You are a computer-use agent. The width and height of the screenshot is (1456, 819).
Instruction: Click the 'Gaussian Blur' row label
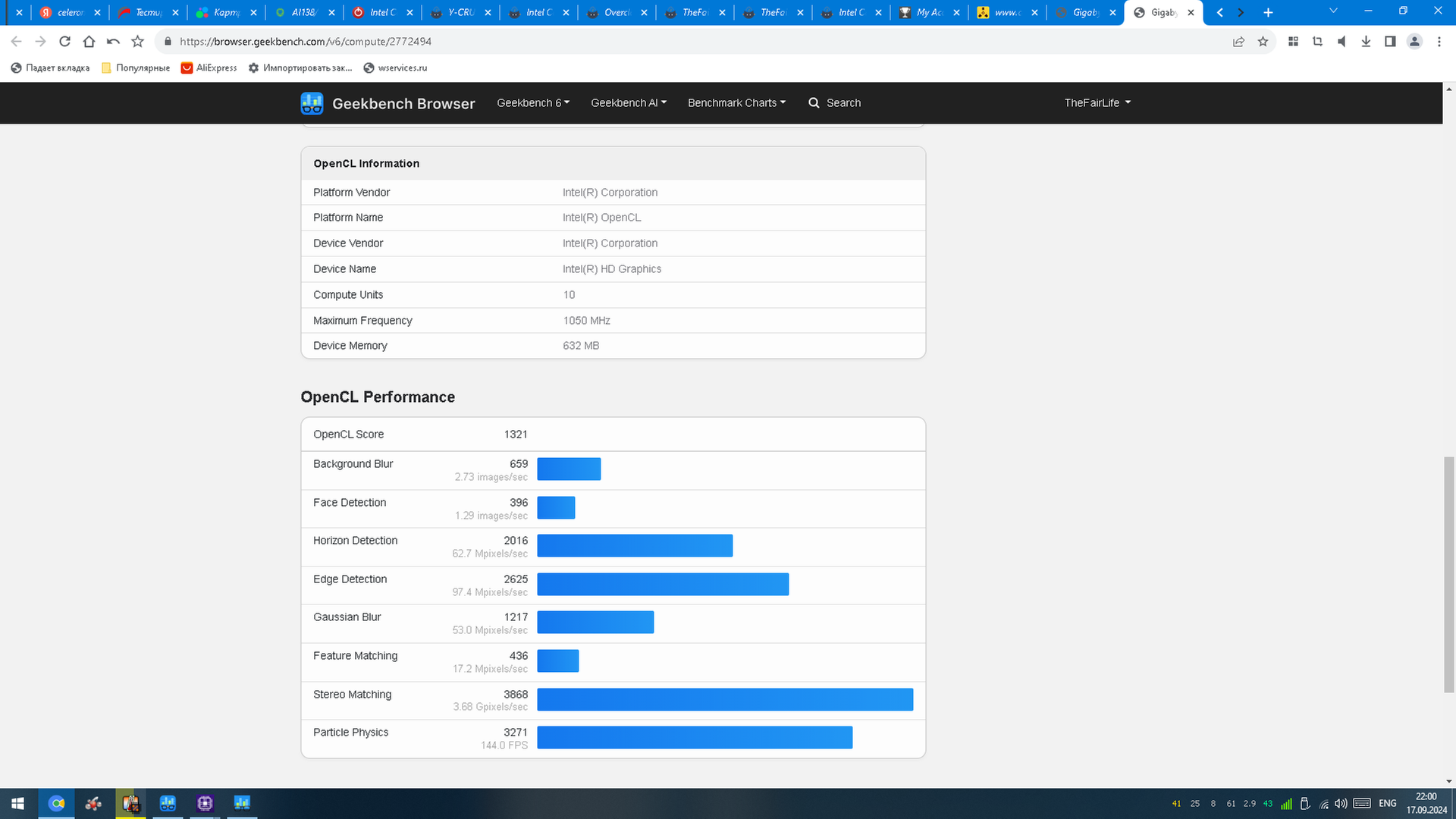coord(347,617)
